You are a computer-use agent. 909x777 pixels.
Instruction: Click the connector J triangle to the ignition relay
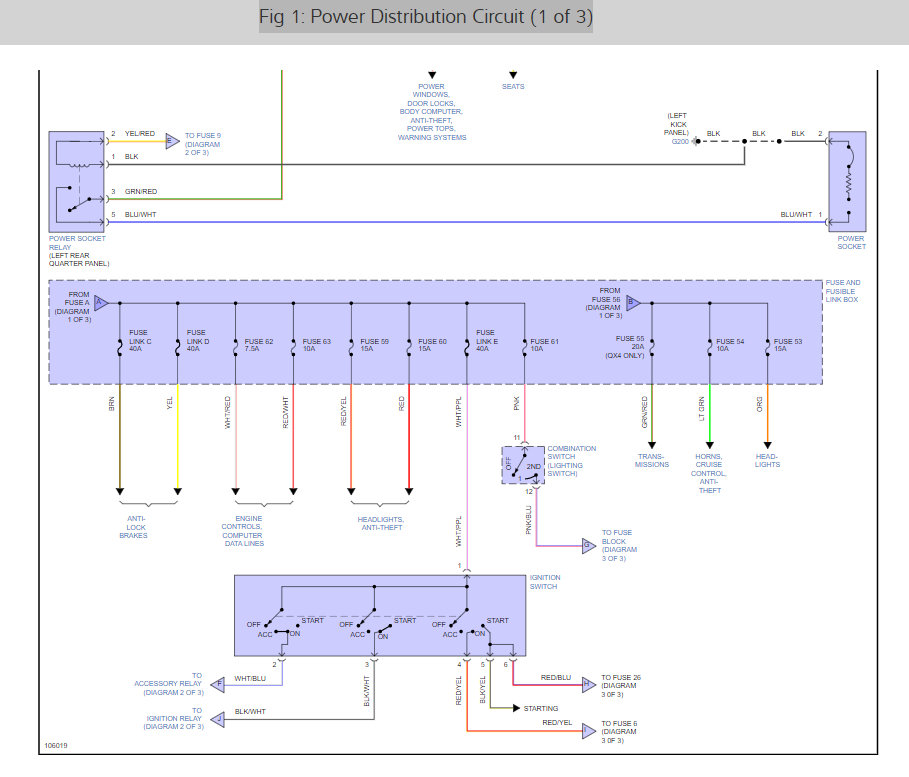pos(217,720)
